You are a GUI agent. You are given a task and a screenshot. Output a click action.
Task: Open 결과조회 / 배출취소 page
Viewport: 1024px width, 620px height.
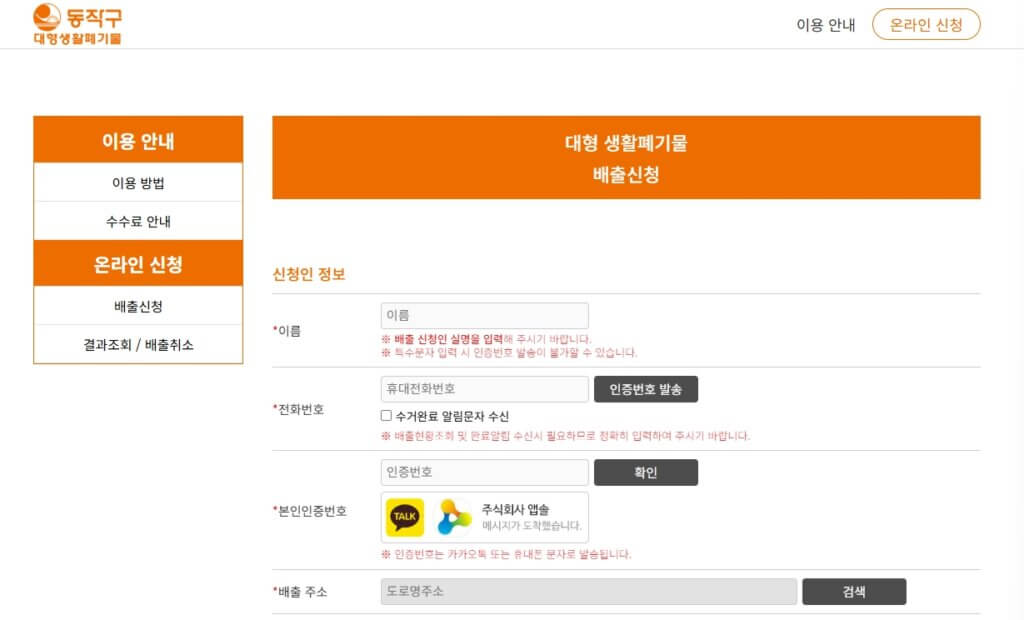click(x=138, y=344)
